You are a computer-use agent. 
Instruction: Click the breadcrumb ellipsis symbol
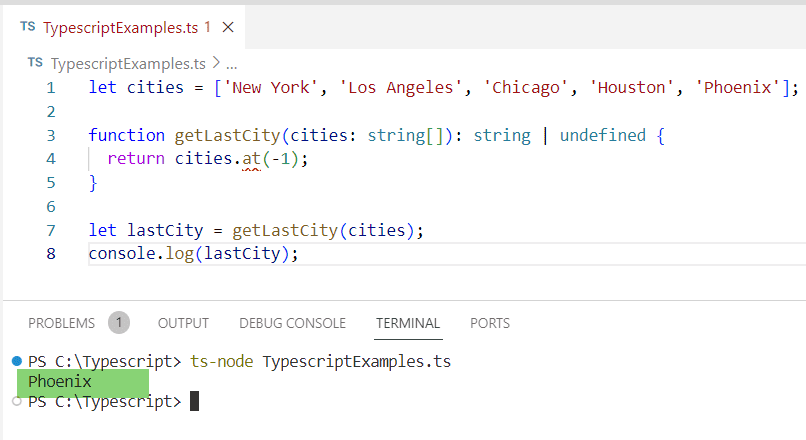click(232, 65)
